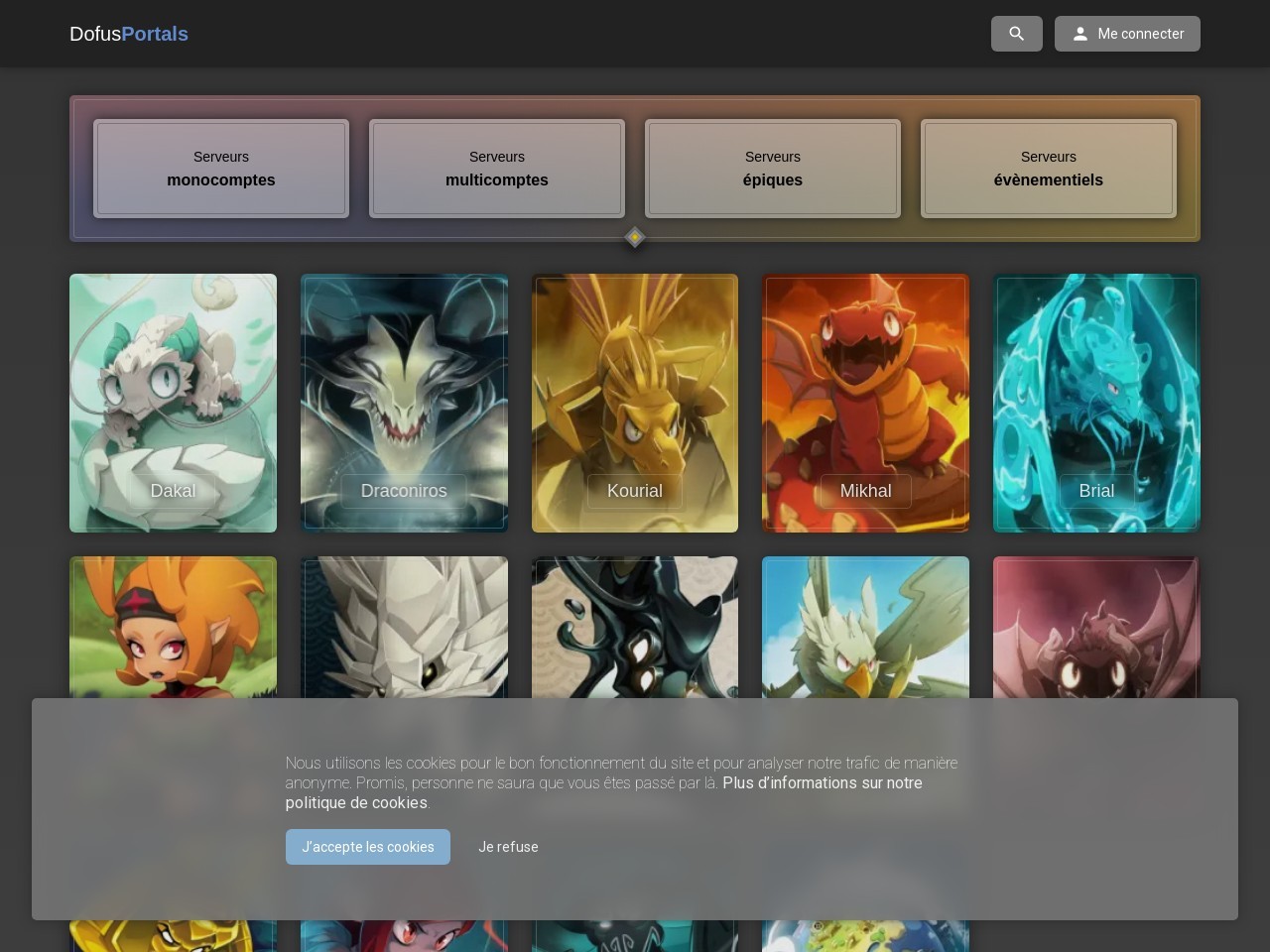This screenshot has width=1270, height=952.
Task: Click the search magnifier icon button
Action: coord(1016,34)
